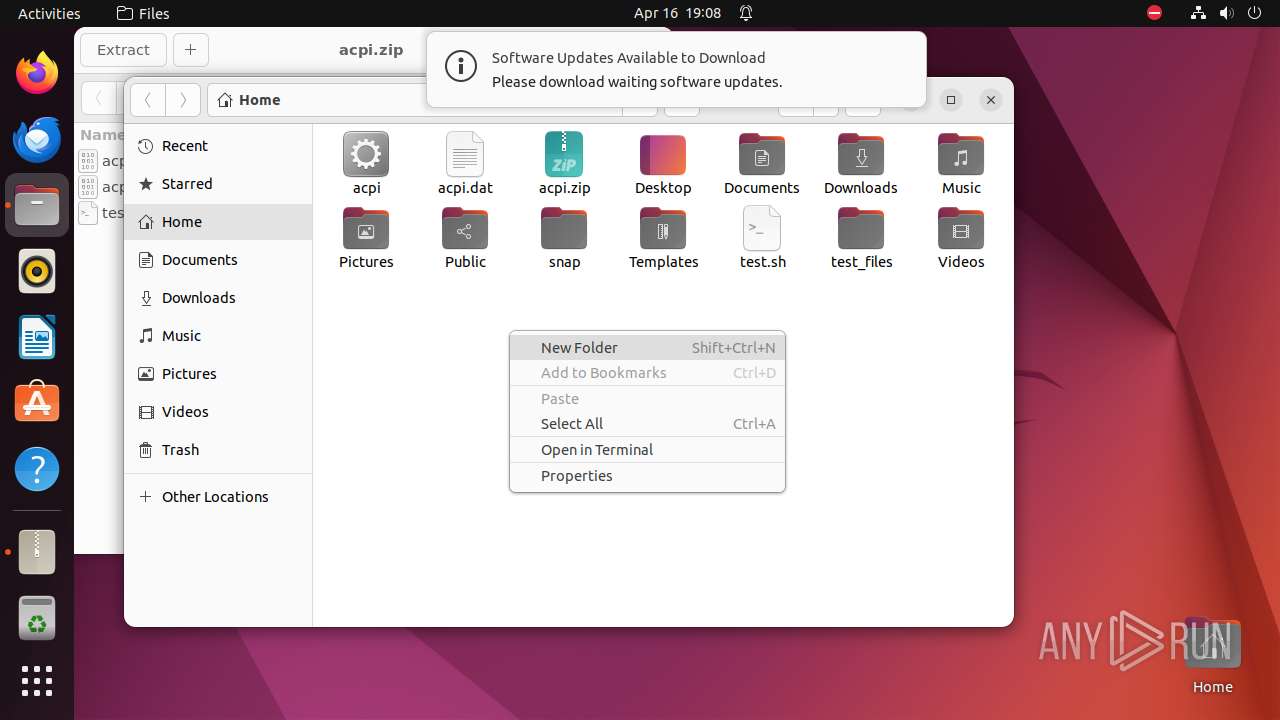Open Ubuntu Software from the dock
The height and width of the screenshot is (720, 1280).
37,403
